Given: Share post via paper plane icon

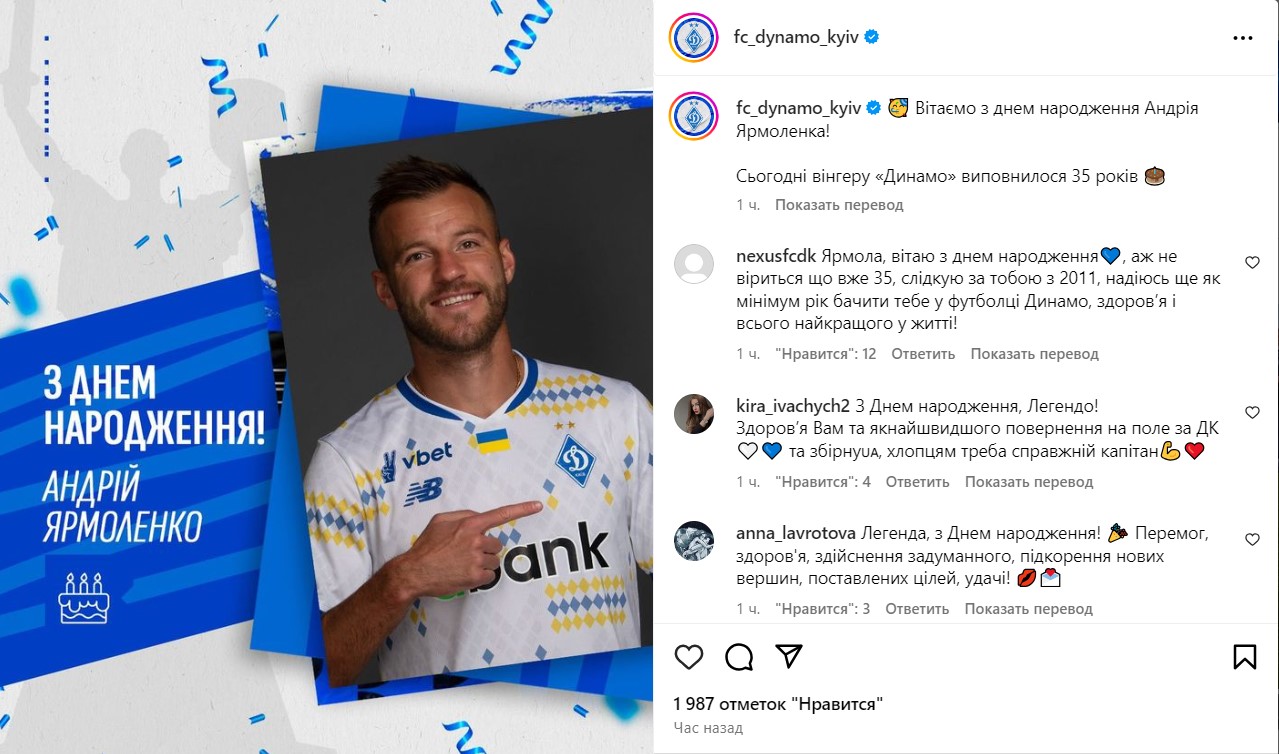Looking at the screenshot, I should pyautogui.click(x=790, y=656).
